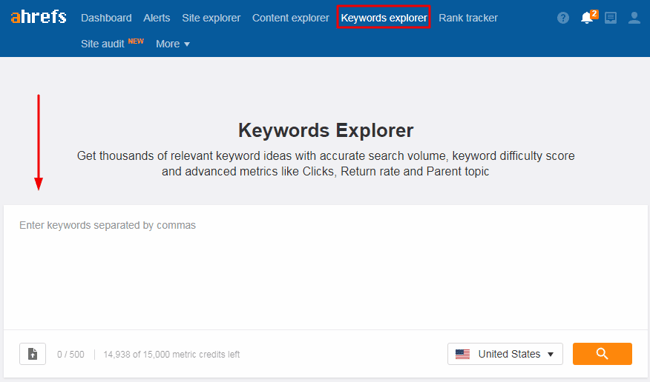
Task: Open the user account profile icon
Action: tap(634, 18)
